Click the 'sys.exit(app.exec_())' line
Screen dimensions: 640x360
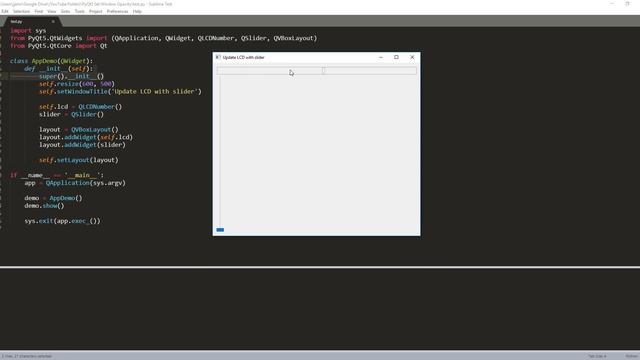point(62,221)
